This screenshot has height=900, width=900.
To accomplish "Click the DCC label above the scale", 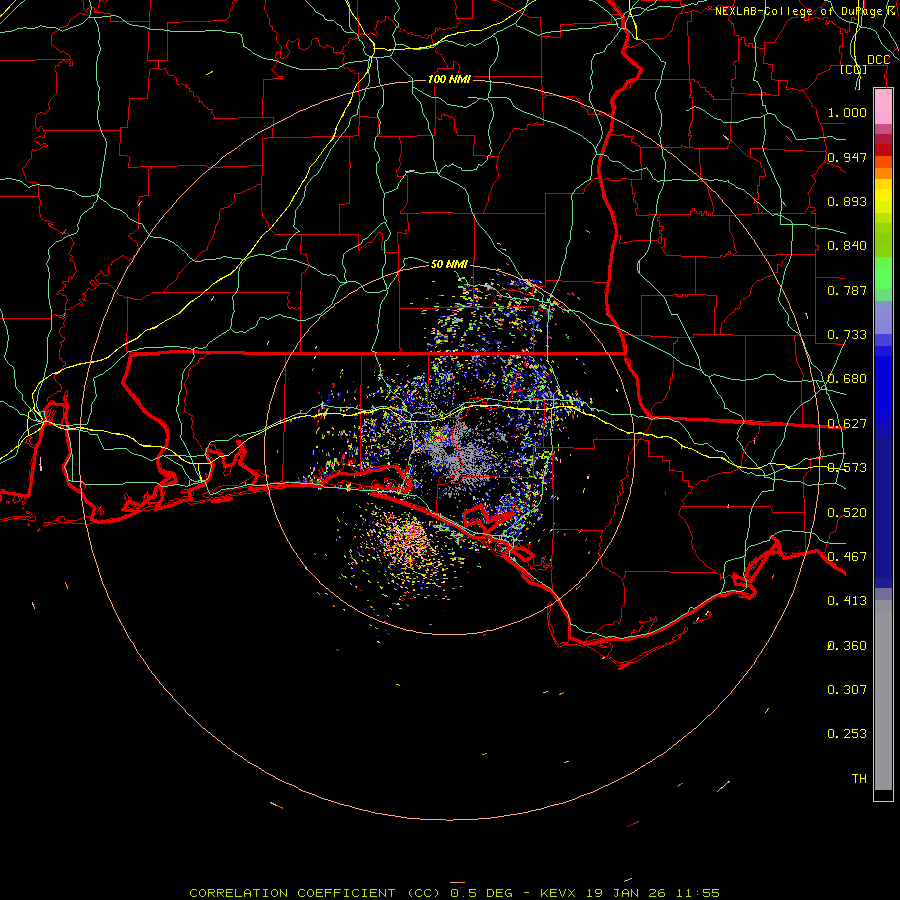I will (x=878, y=60).
